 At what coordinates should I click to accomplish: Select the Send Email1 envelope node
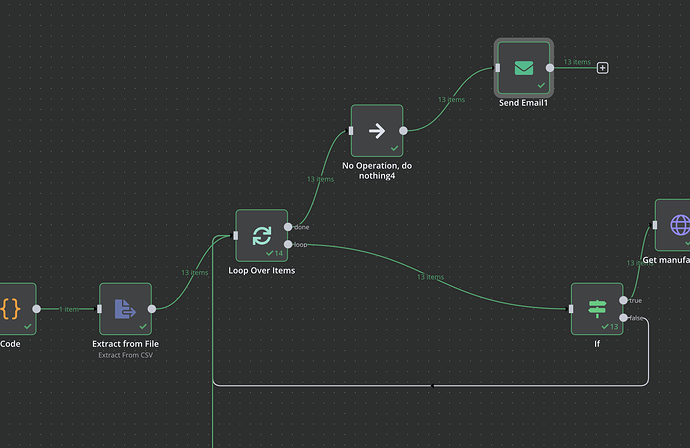coord(524,68)
